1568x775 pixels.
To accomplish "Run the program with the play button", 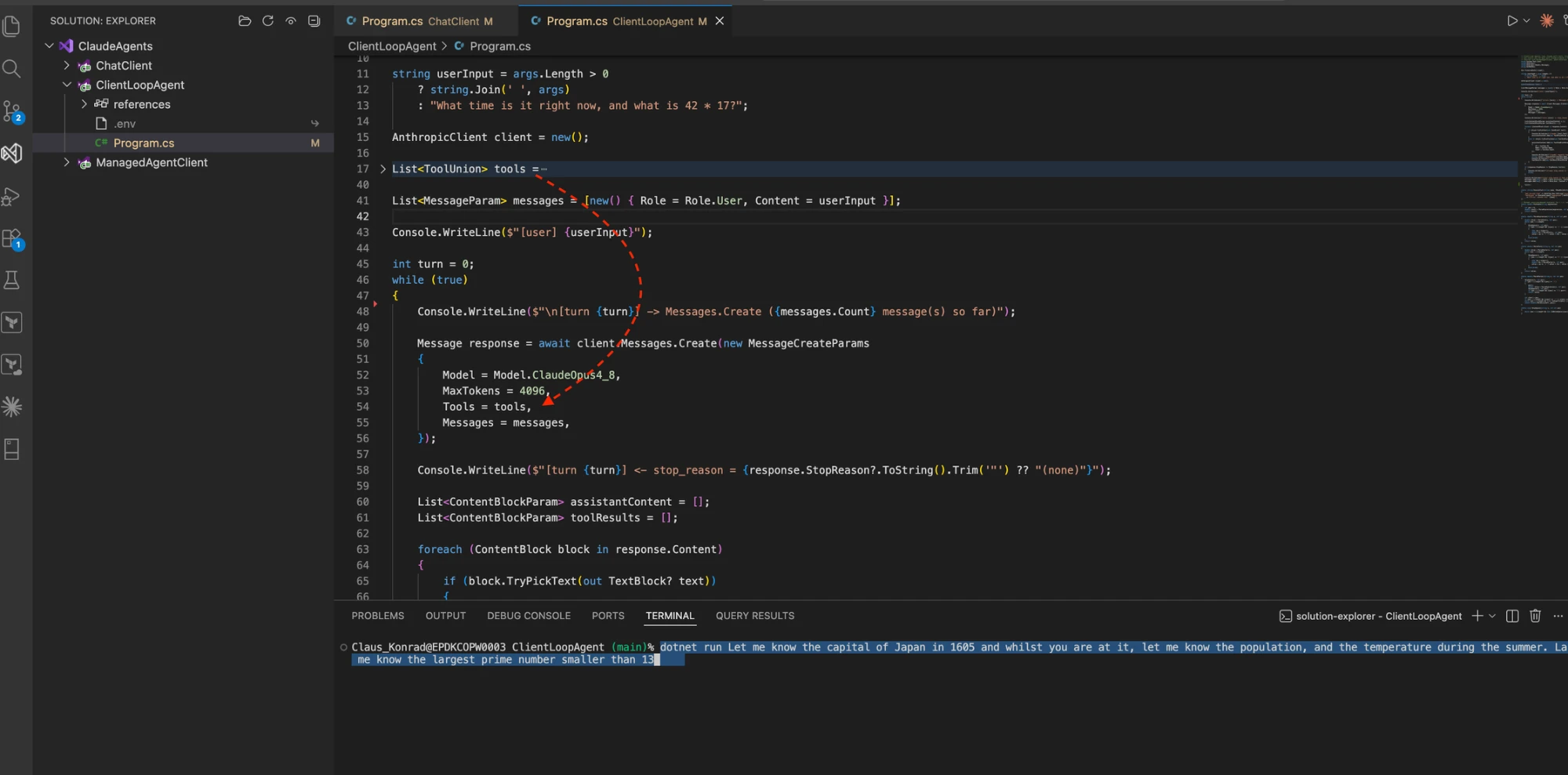I will pos(1512,21).
